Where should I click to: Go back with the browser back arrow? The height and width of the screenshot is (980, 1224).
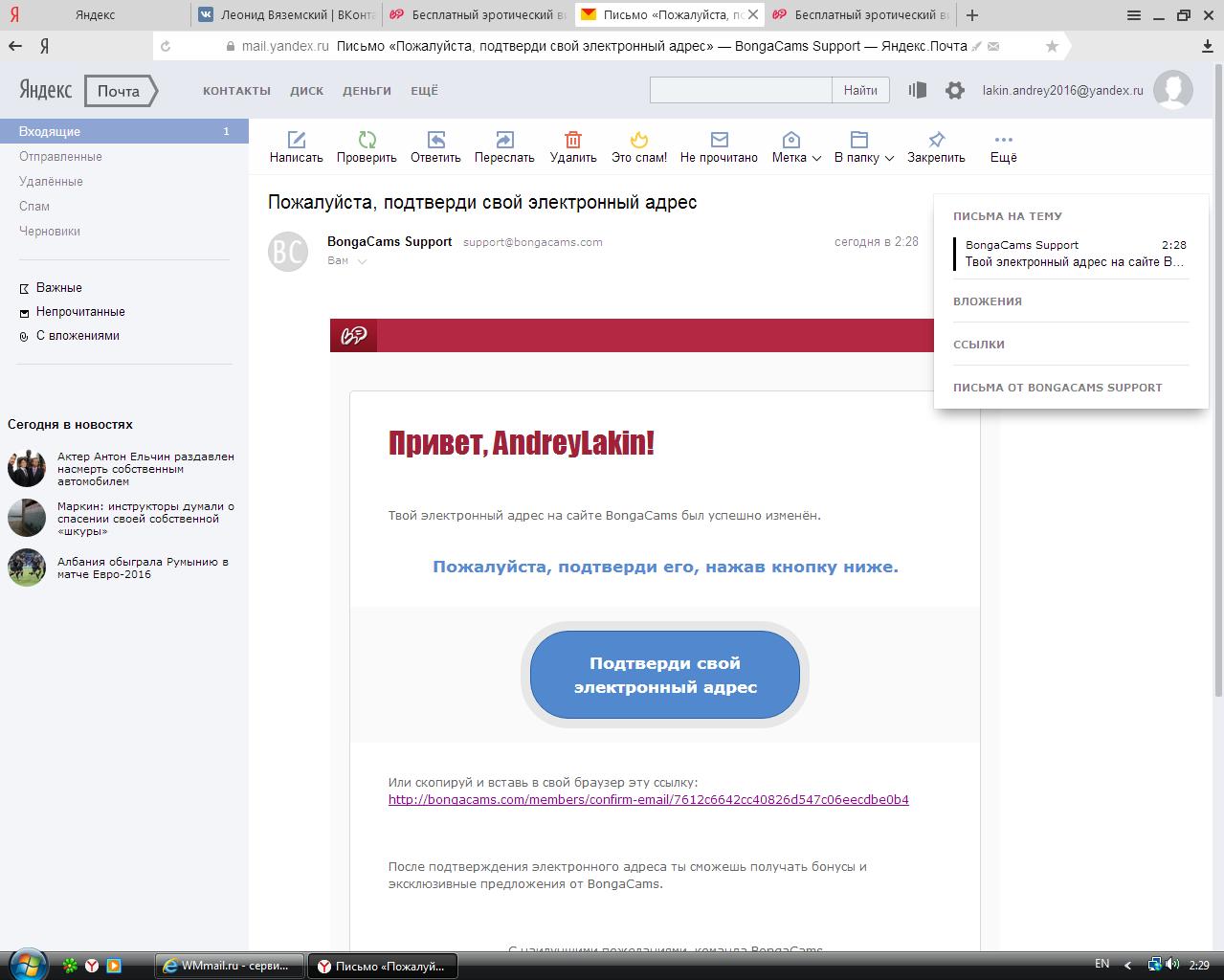pyautogui.click(x=15, y=46)
